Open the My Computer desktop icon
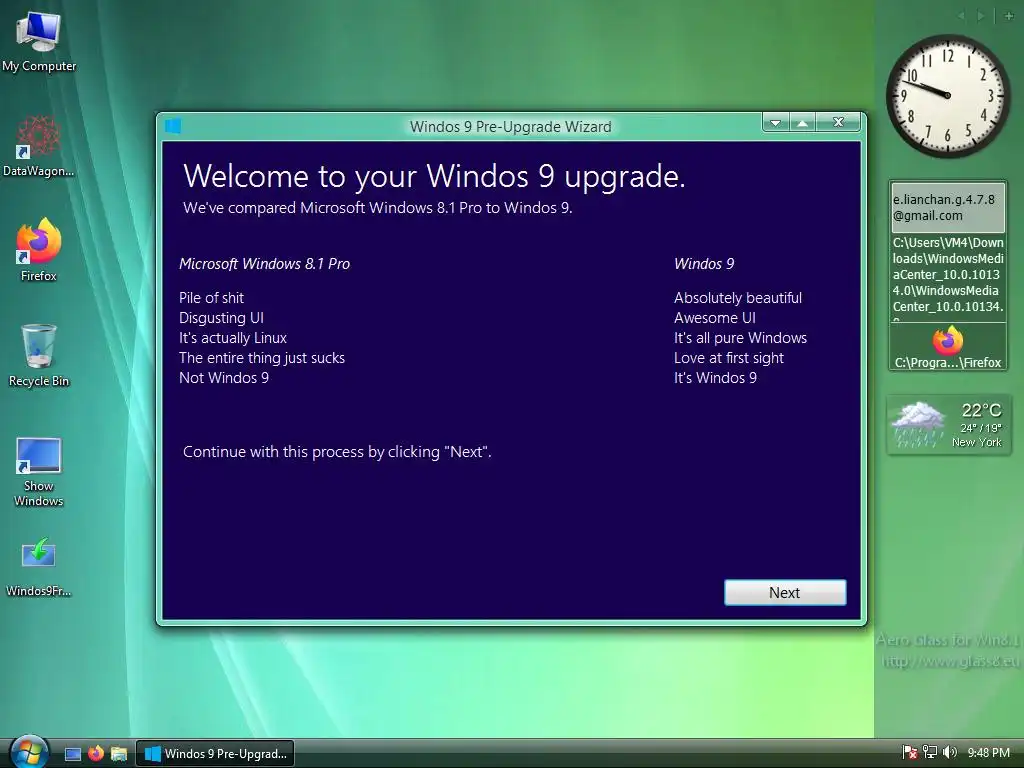This screenshot has height=768, width=1024. point(39,42)
